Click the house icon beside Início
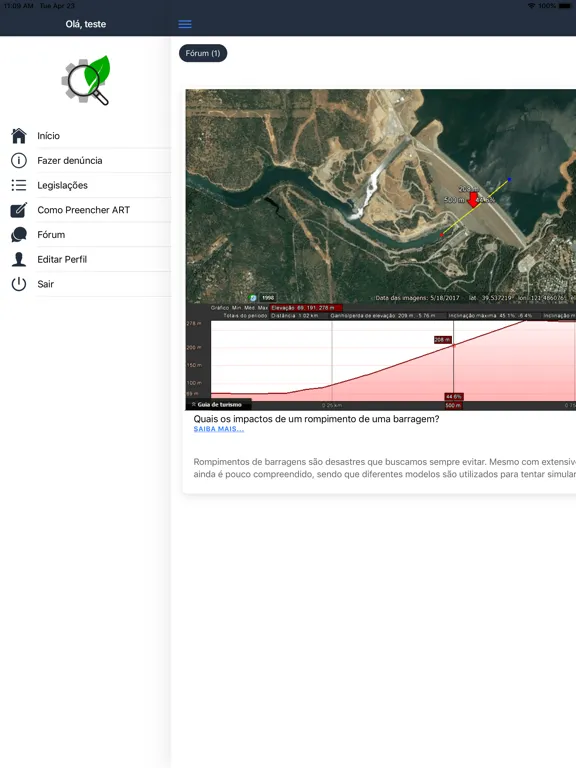The height and width of the screenshot is (768, 576). pos(19,136)
